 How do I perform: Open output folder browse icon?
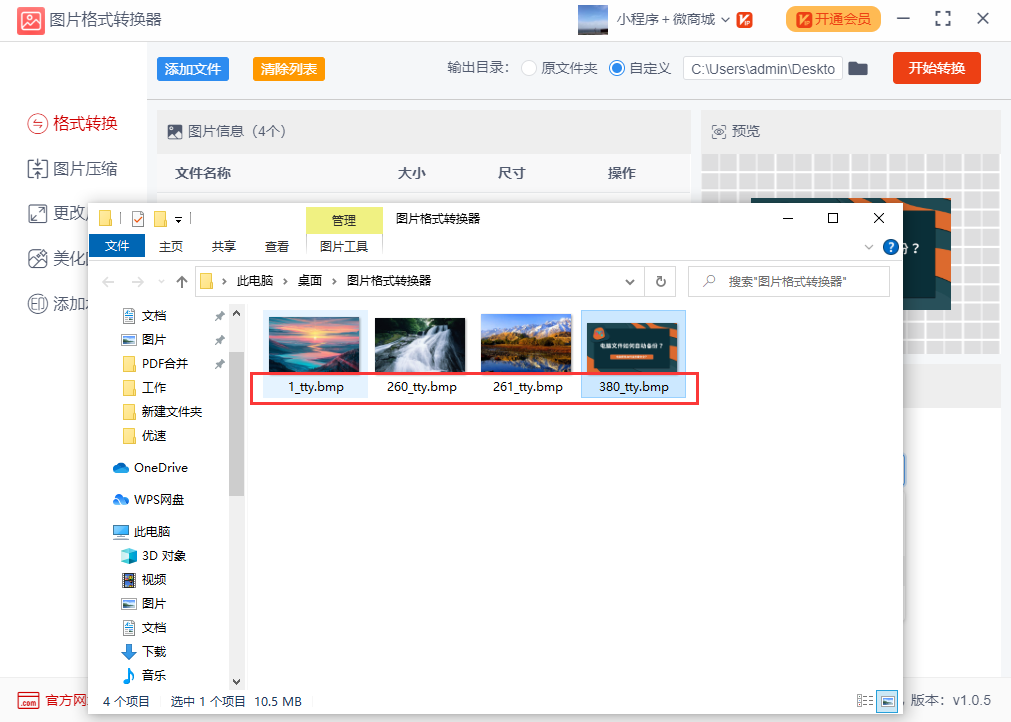[859, 68]
